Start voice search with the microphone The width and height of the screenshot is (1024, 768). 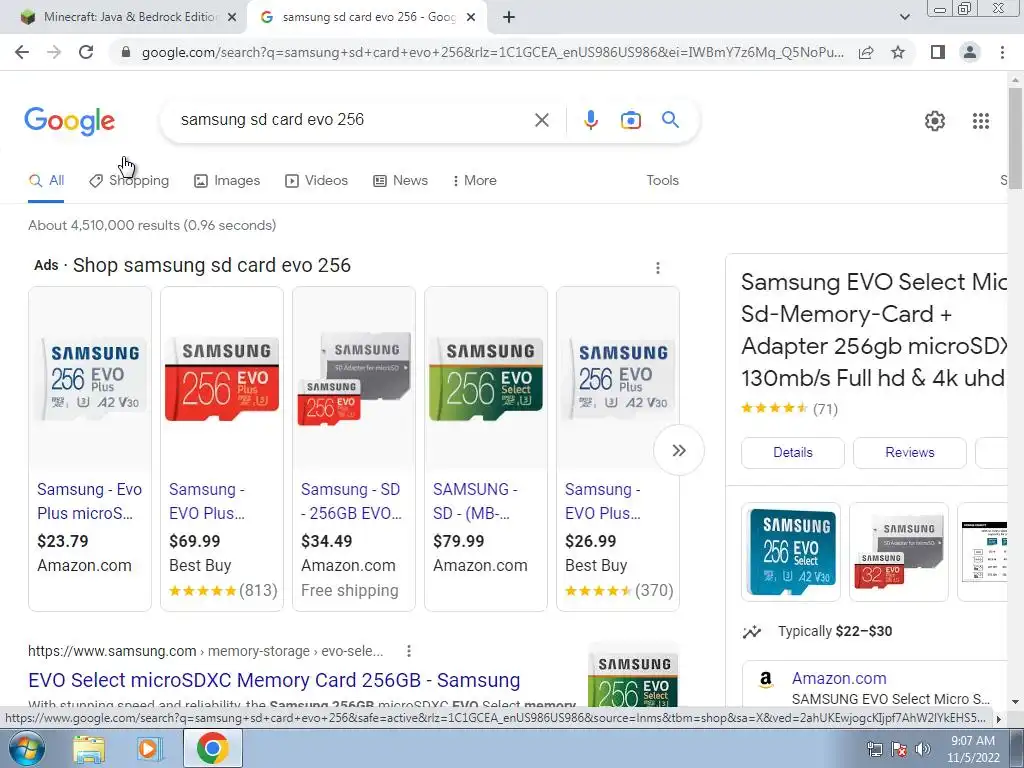click(x=590, y=120)
